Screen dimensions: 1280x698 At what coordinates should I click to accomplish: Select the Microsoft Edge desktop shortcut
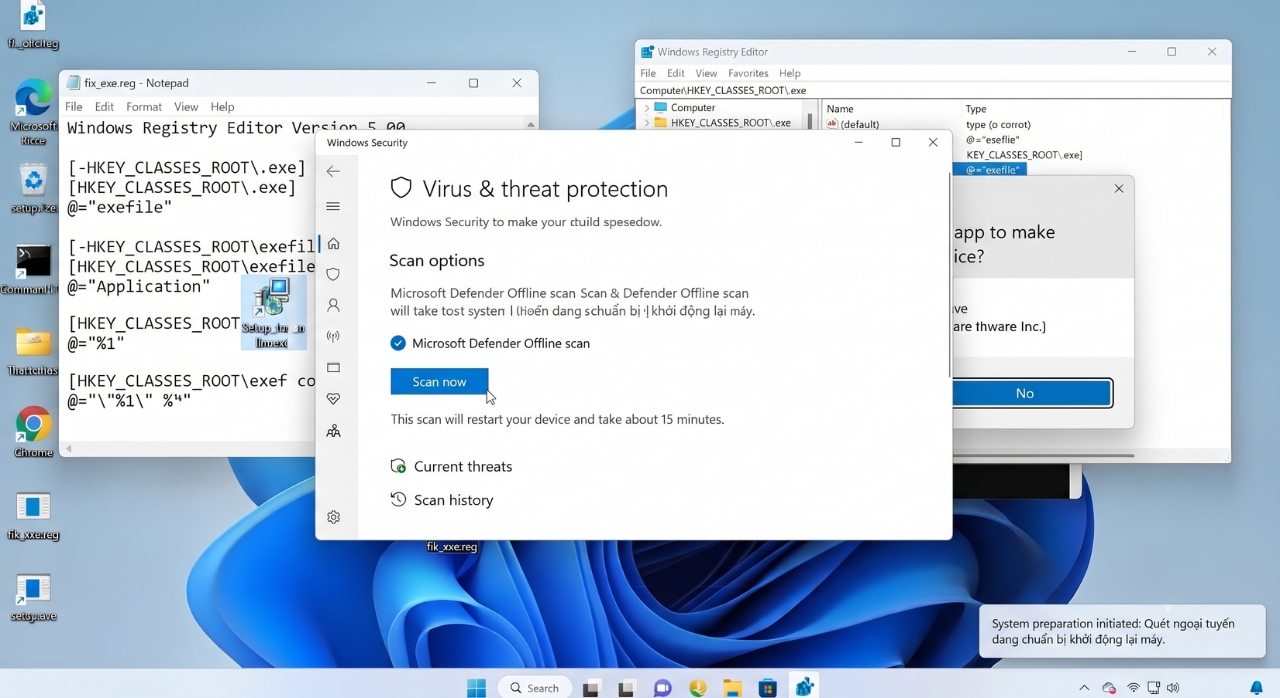point(33,111)
